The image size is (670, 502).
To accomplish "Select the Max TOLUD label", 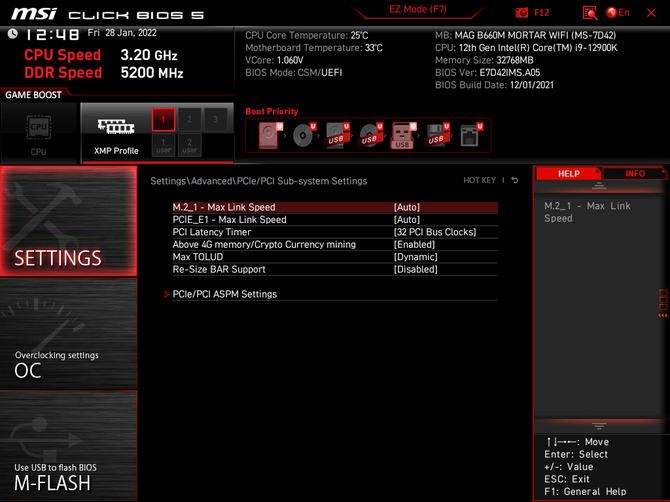I will tap(198, 257).
